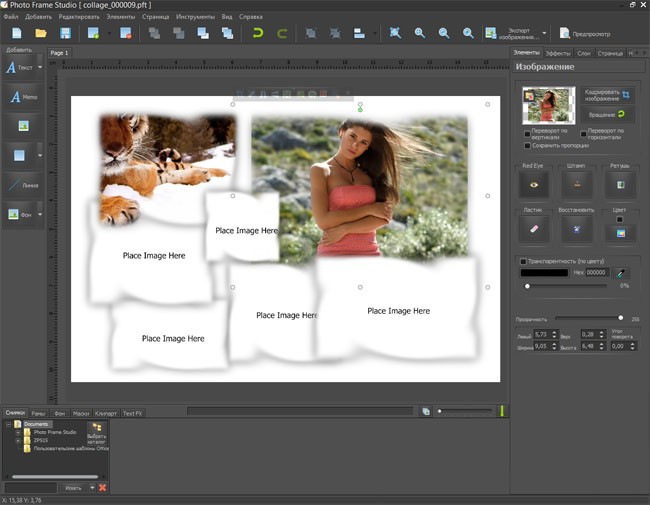Click the Save floppy disk icon
The width and height of the screenshot is (650, 505).
tap(66, 33)
